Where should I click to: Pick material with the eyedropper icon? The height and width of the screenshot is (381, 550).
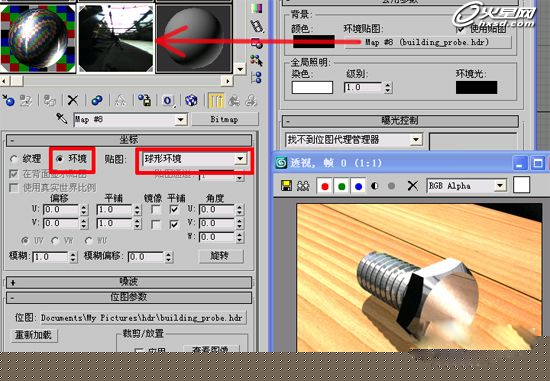tap(62, 119)
